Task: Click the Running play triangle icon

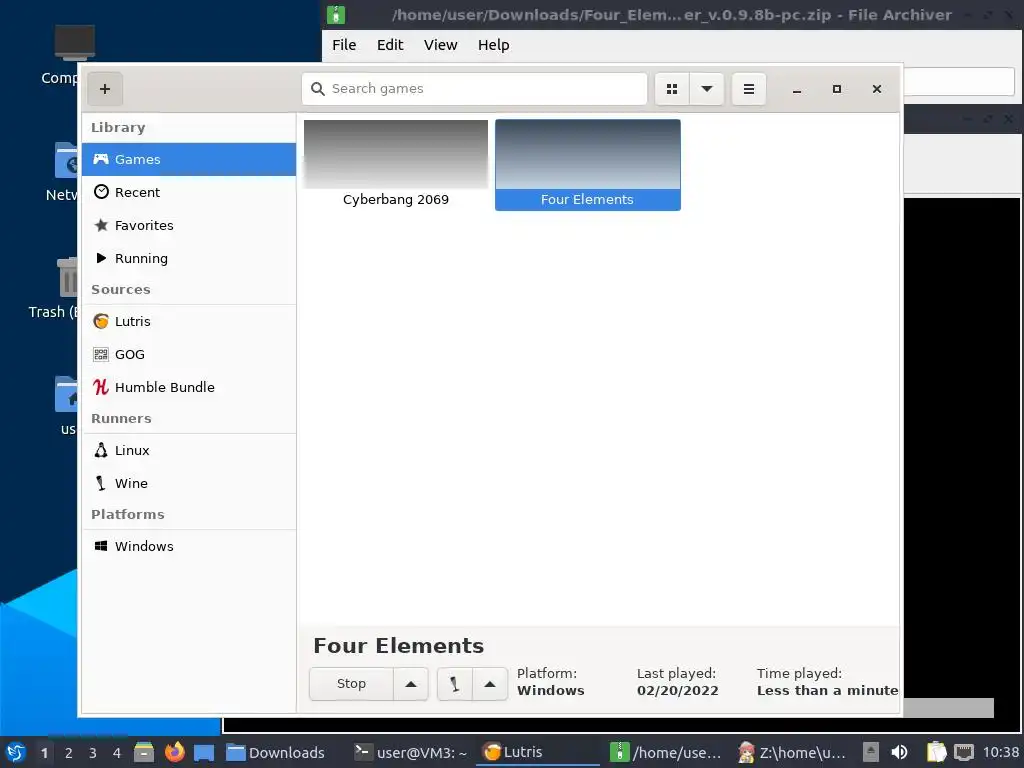Action: tap(101, 258)
